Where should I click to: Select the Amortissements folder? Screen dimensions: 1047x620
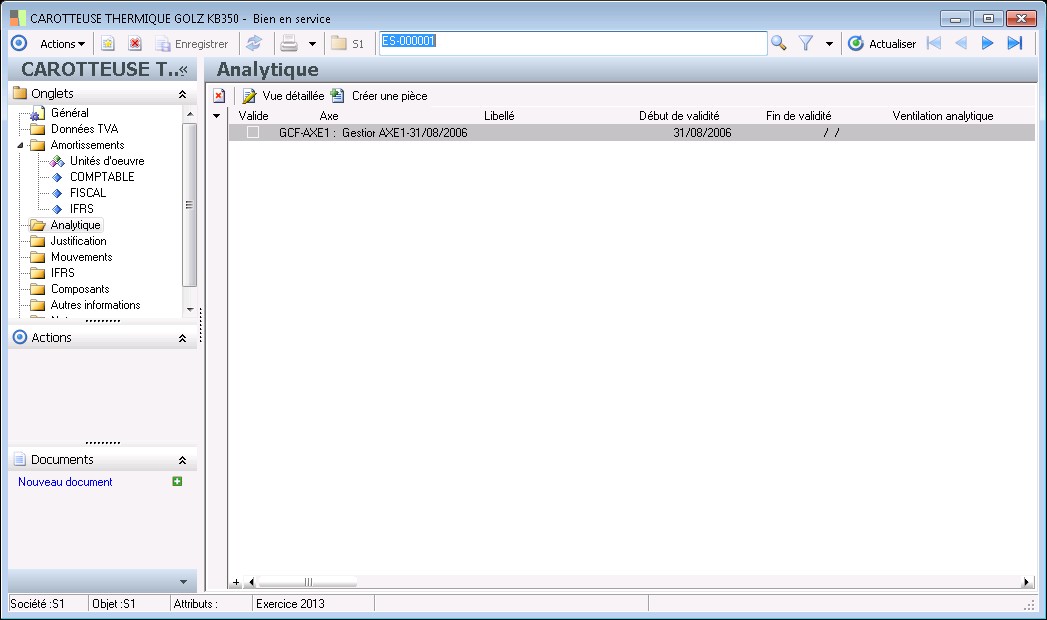pos(87,145)
